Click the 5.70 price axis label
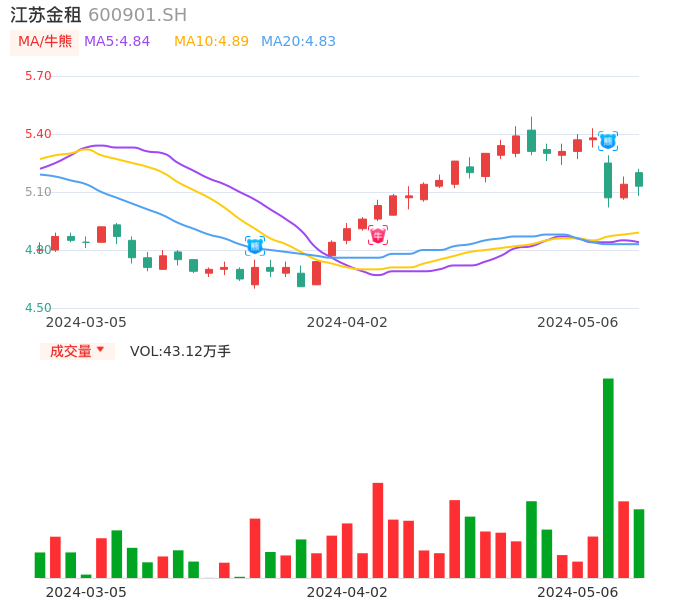 (38, 76)
